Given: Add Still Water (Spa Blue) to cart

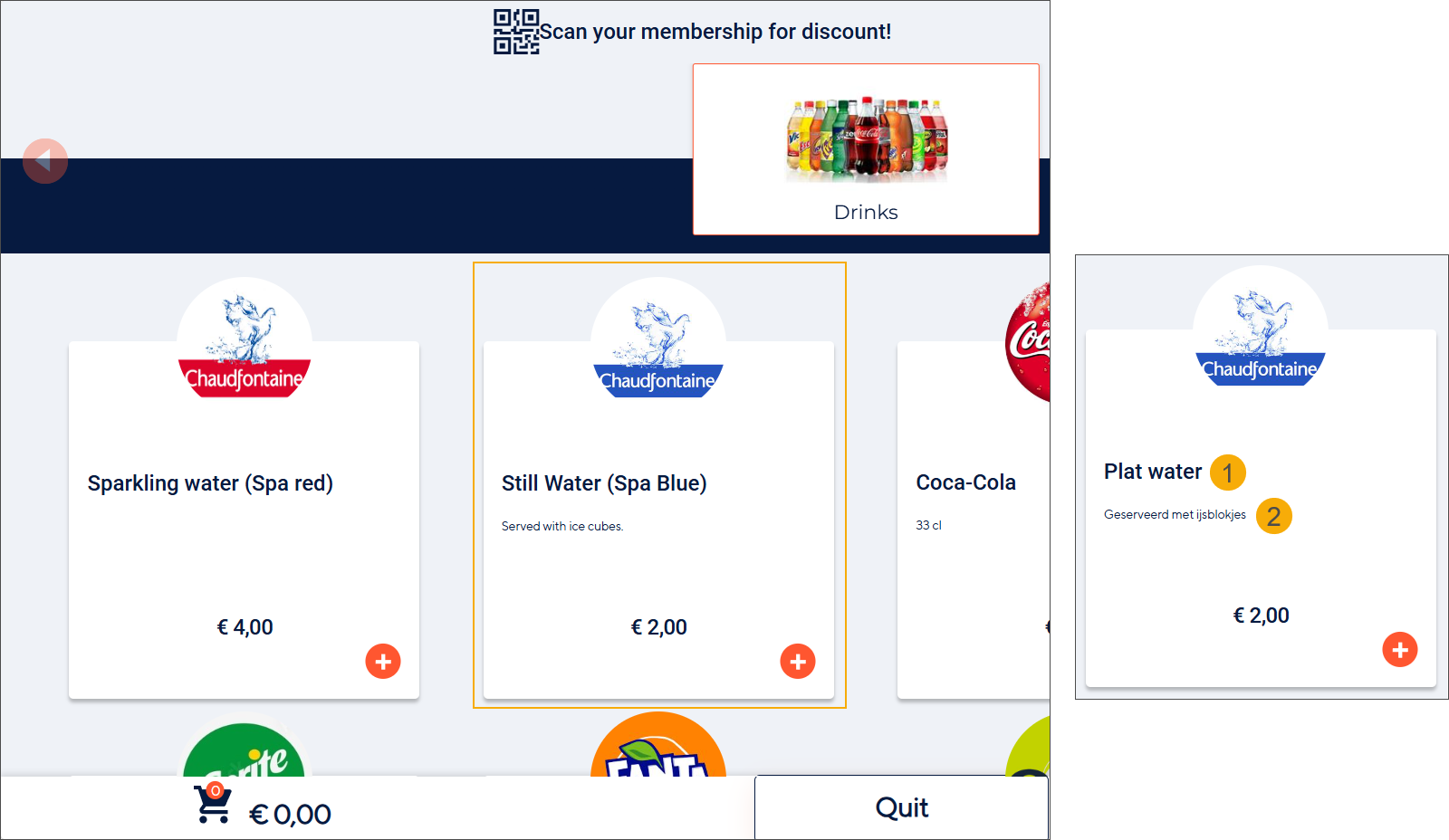Looking at the screenshot, I should pyautogui.click(x=798, y=662).
